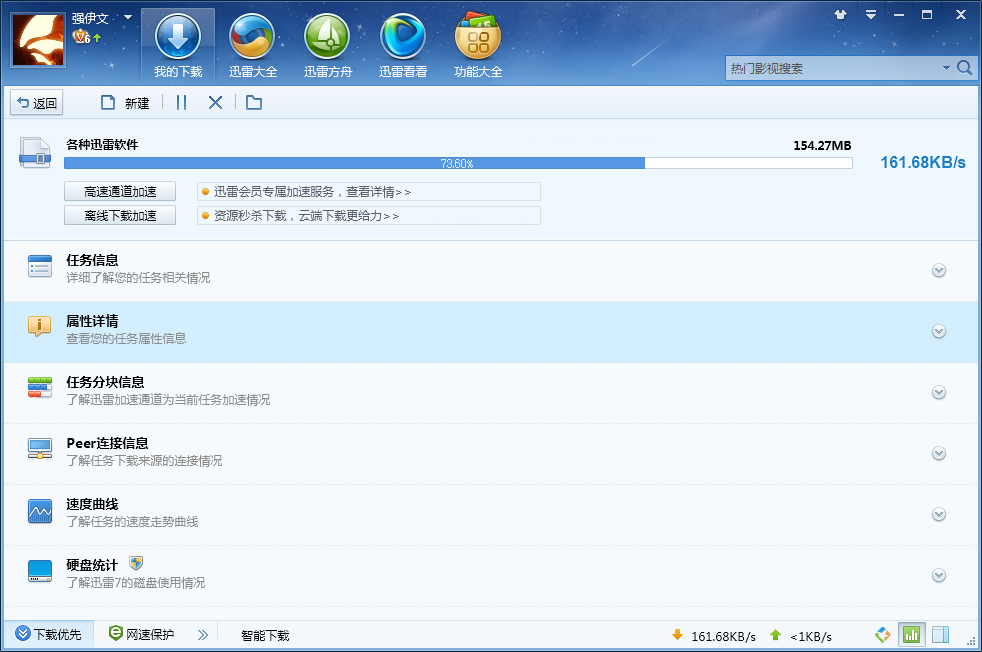Click the V6 VIP level badge
Viewport: 982px width, 652px height.
coord(82,37)
